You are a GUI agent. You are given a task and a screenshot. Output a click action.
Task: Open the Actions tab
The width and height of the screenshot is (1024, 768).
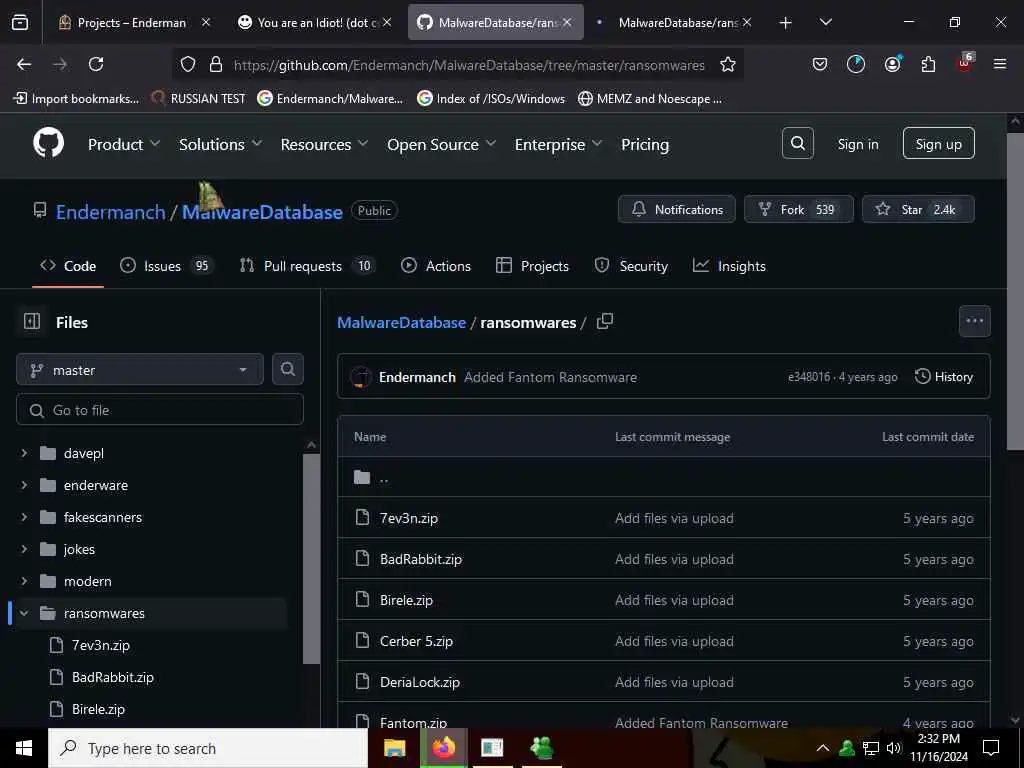click(436, 266)
